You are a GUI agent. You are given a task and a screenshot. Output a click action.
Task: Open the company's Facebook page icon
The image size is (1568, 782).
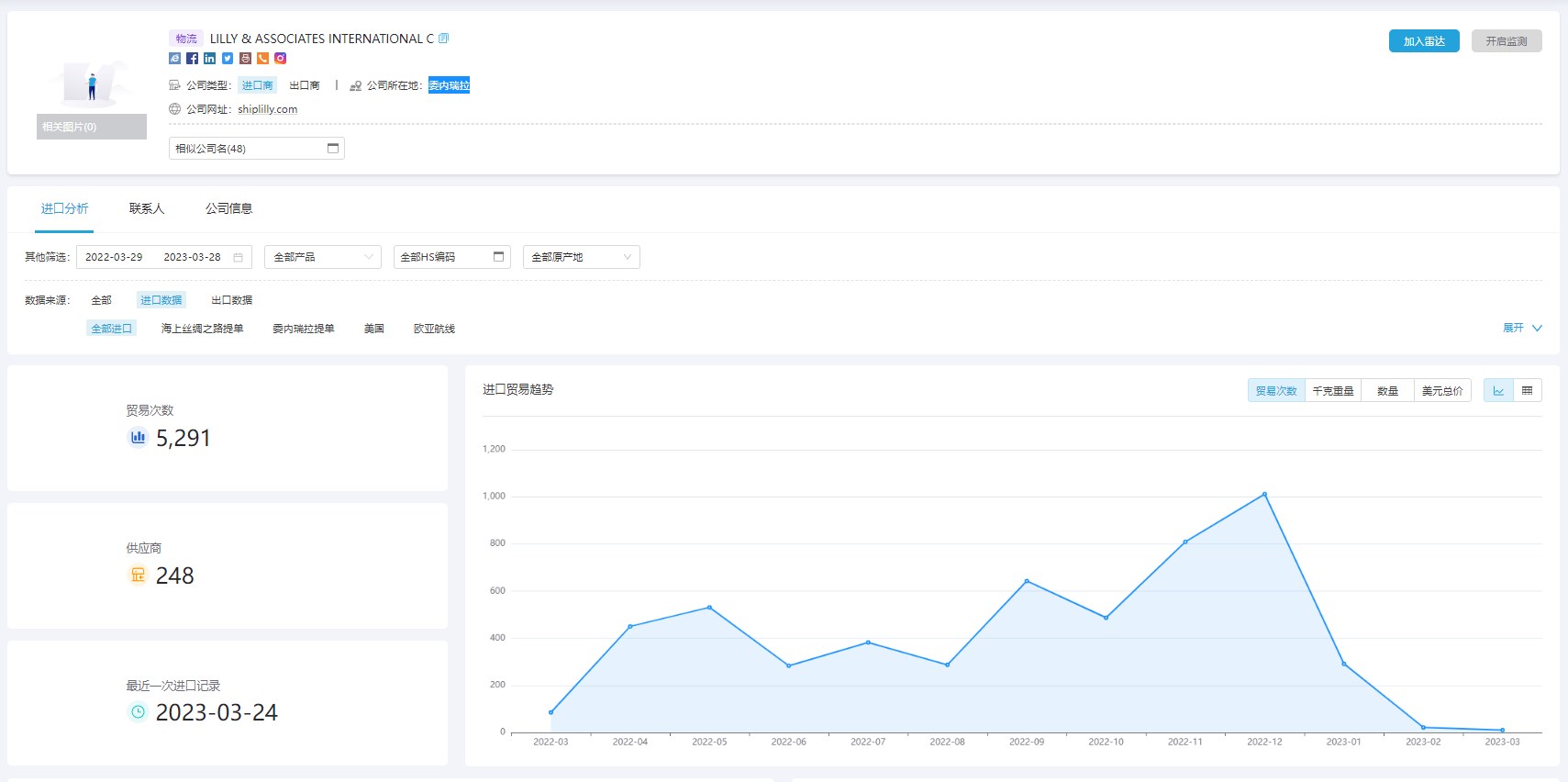[x=192, y=58]
